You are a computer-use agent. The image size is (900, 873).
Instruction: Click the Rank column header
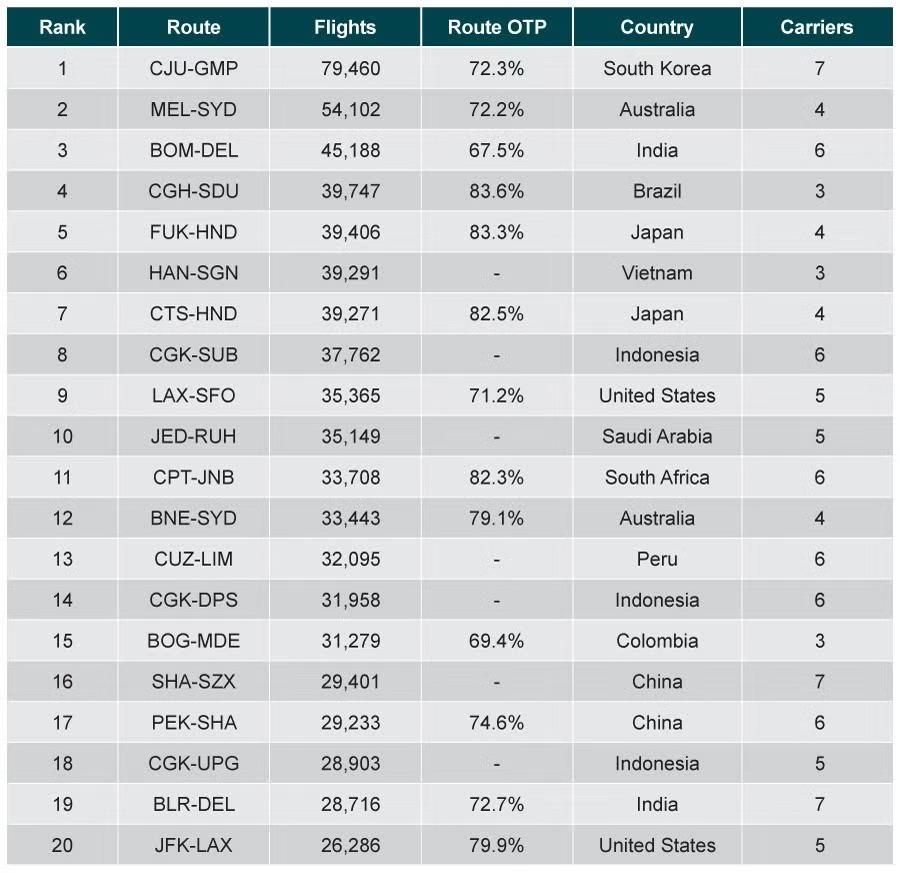(x=62, y=27)
